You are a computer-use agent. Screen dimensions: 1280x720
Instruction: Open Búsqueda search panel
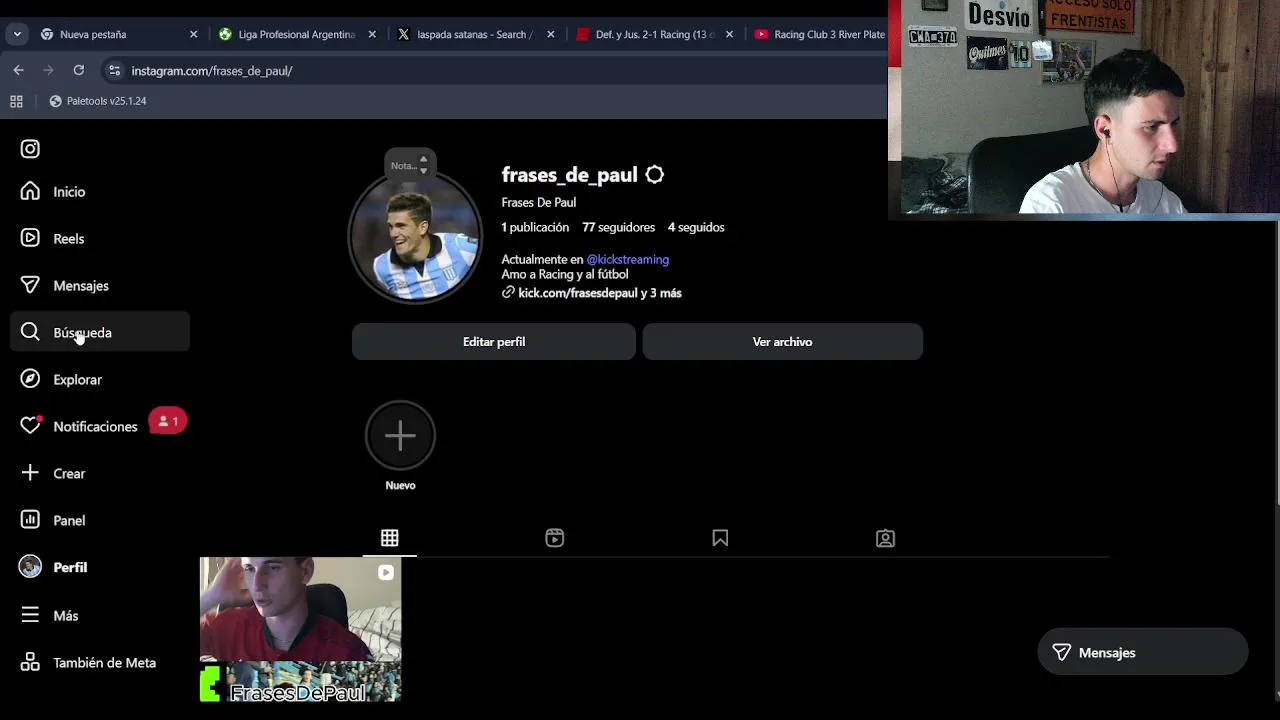pyautogui.click(x=100, y=332)
